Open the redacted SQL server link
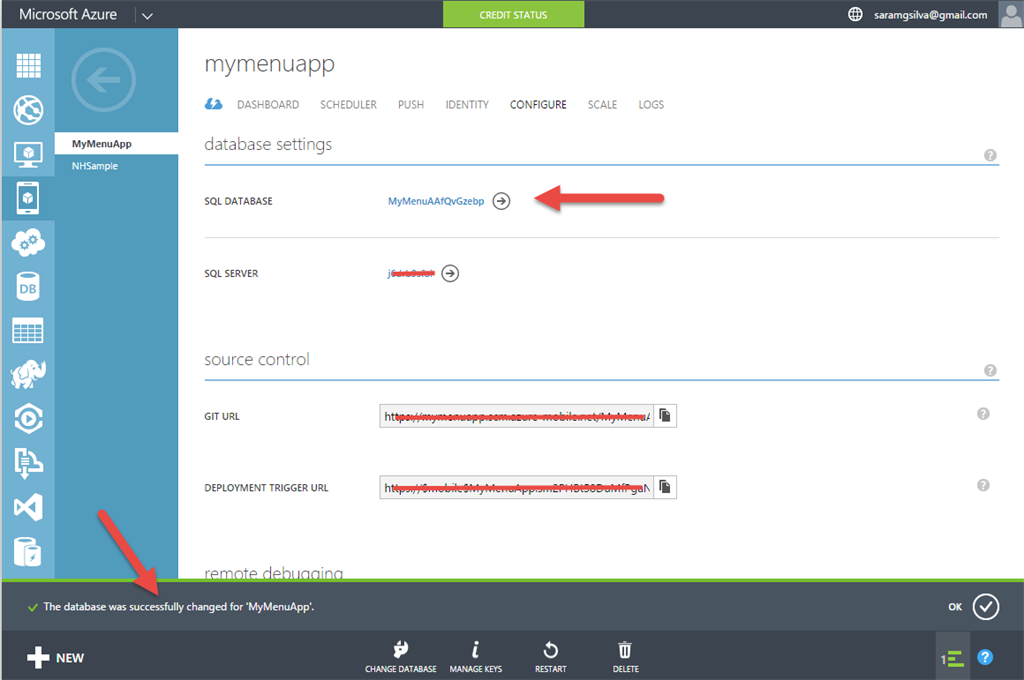 click(x=411, y=273)
